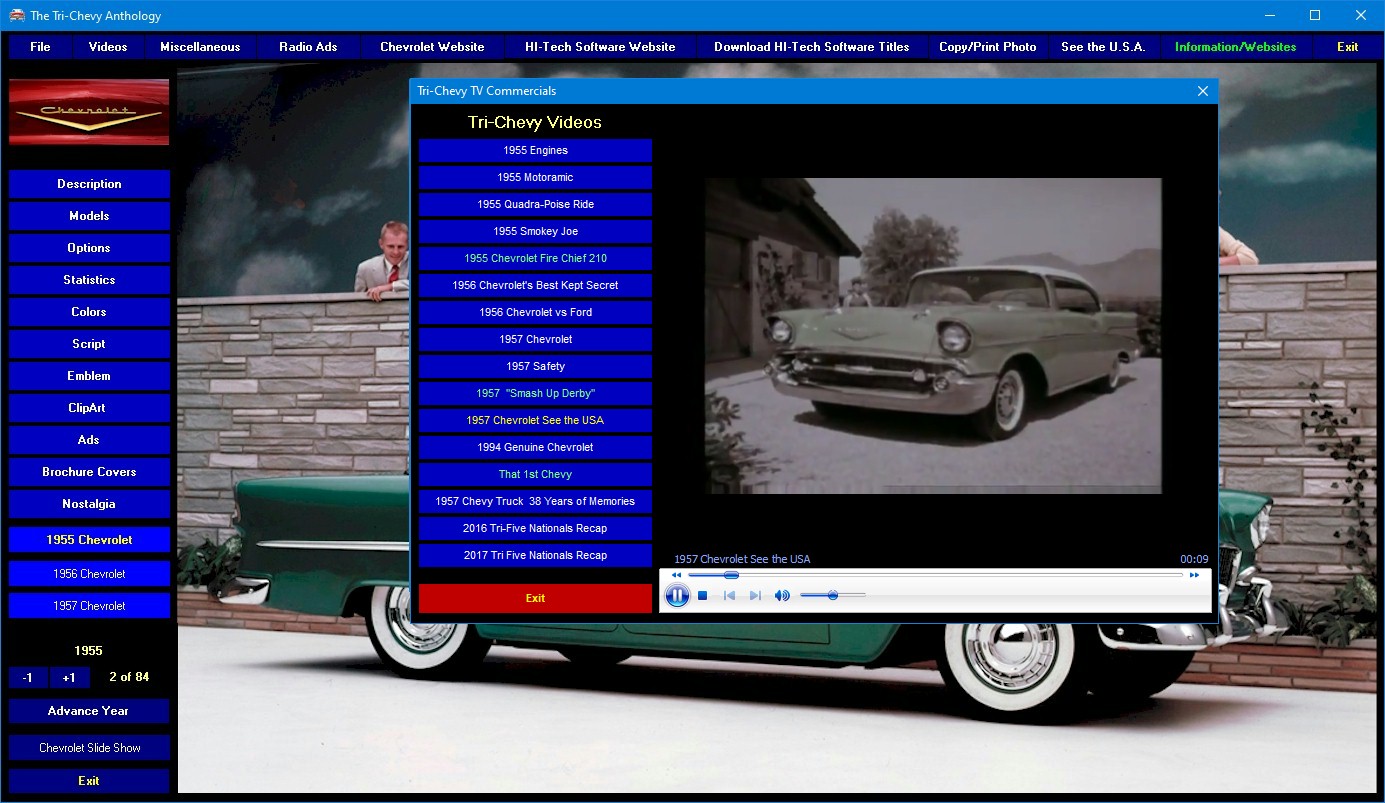Click Exit at bottom of sidebar
The image size is (1385, 803).
click(x=89, y=781)
